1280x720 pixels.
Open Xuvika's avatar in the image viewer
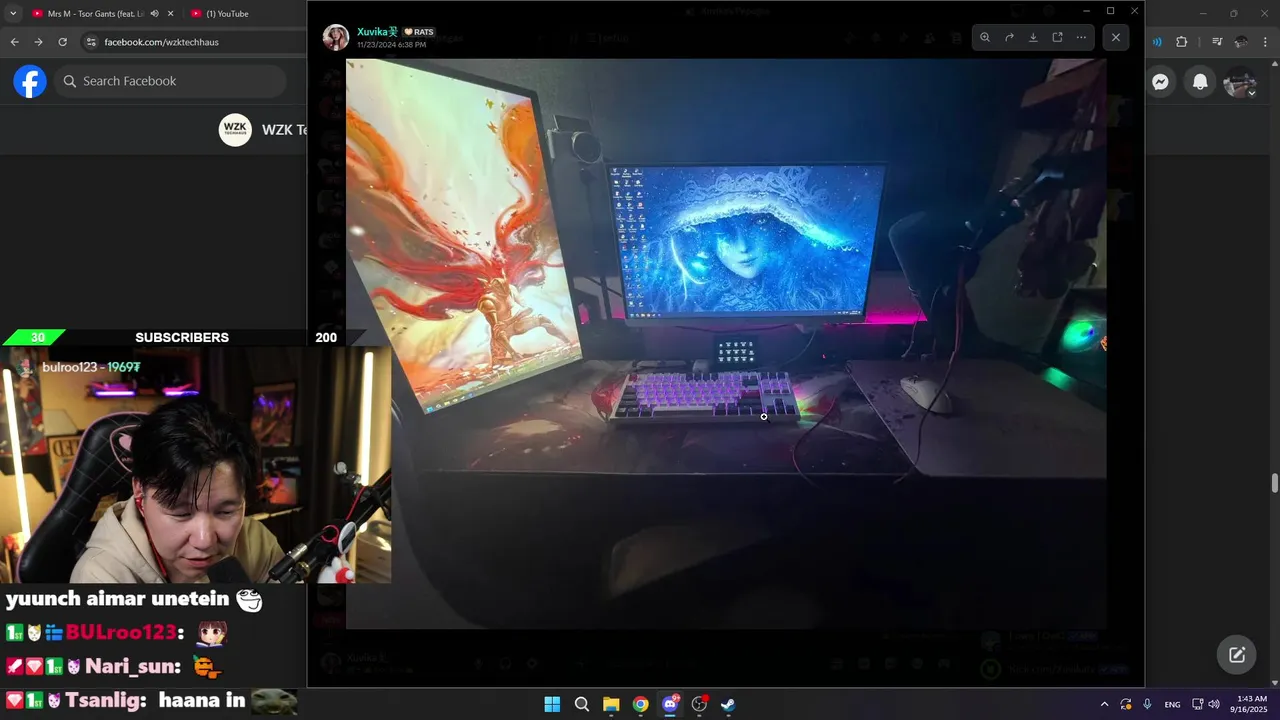coord(336,38)
